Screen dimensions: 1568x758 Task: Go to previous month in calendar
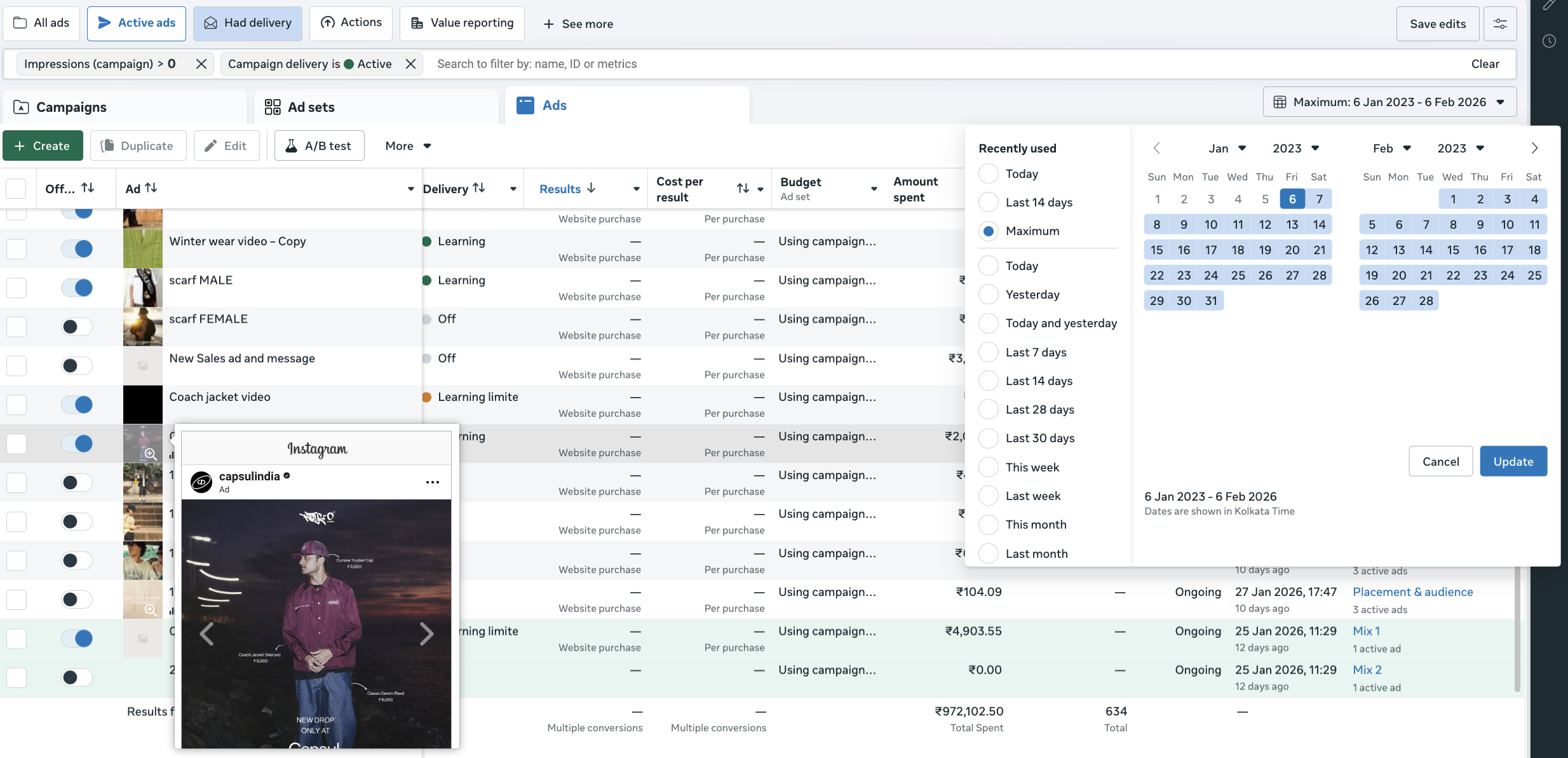pyautogui.click(x=1156, y=148)
